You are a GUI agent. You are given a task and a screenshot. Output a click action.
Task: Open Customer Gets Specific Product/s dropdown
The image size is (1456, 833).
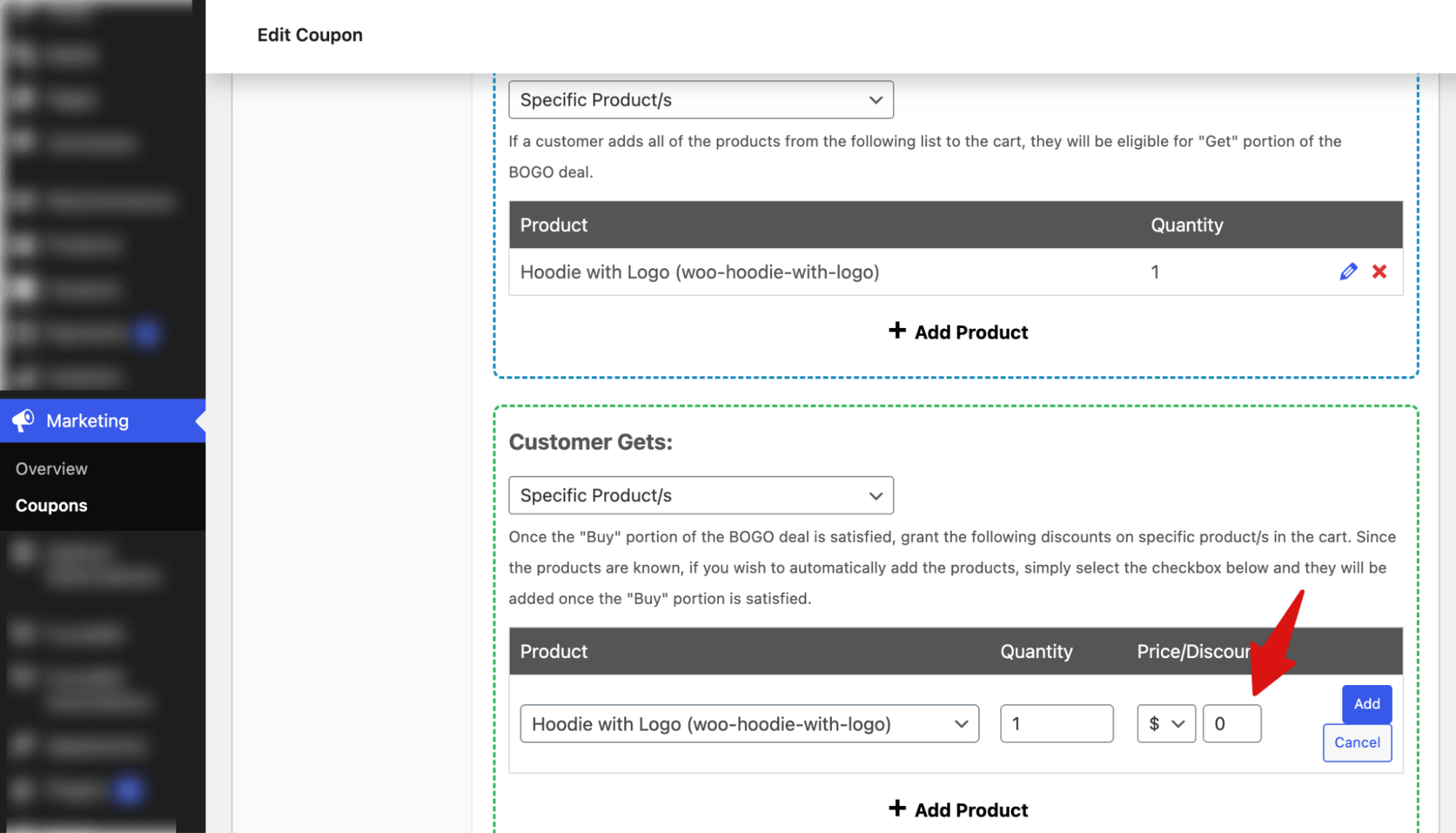701,496
